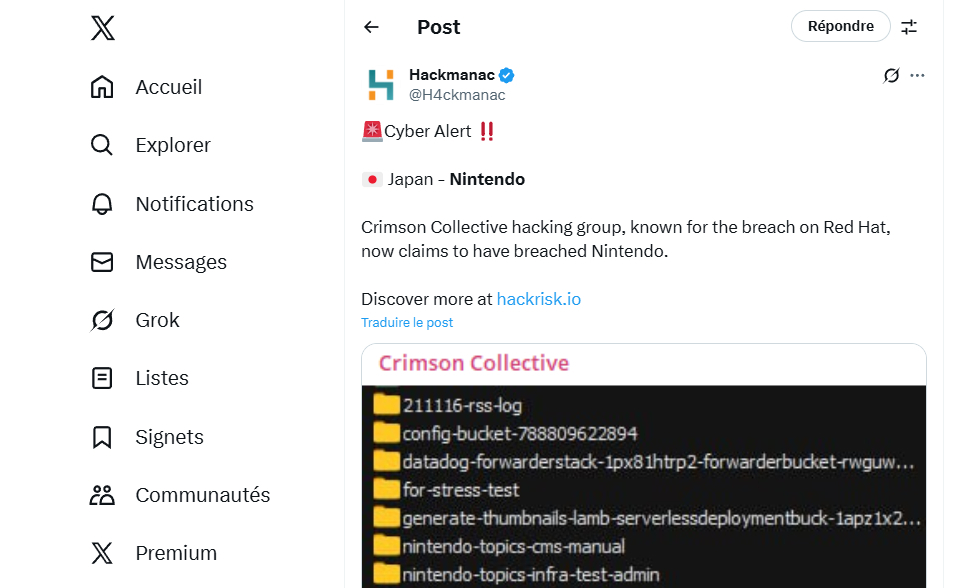960x588 pixels.
Task: Open reply filter settings icon
Action: click(909, 27)
